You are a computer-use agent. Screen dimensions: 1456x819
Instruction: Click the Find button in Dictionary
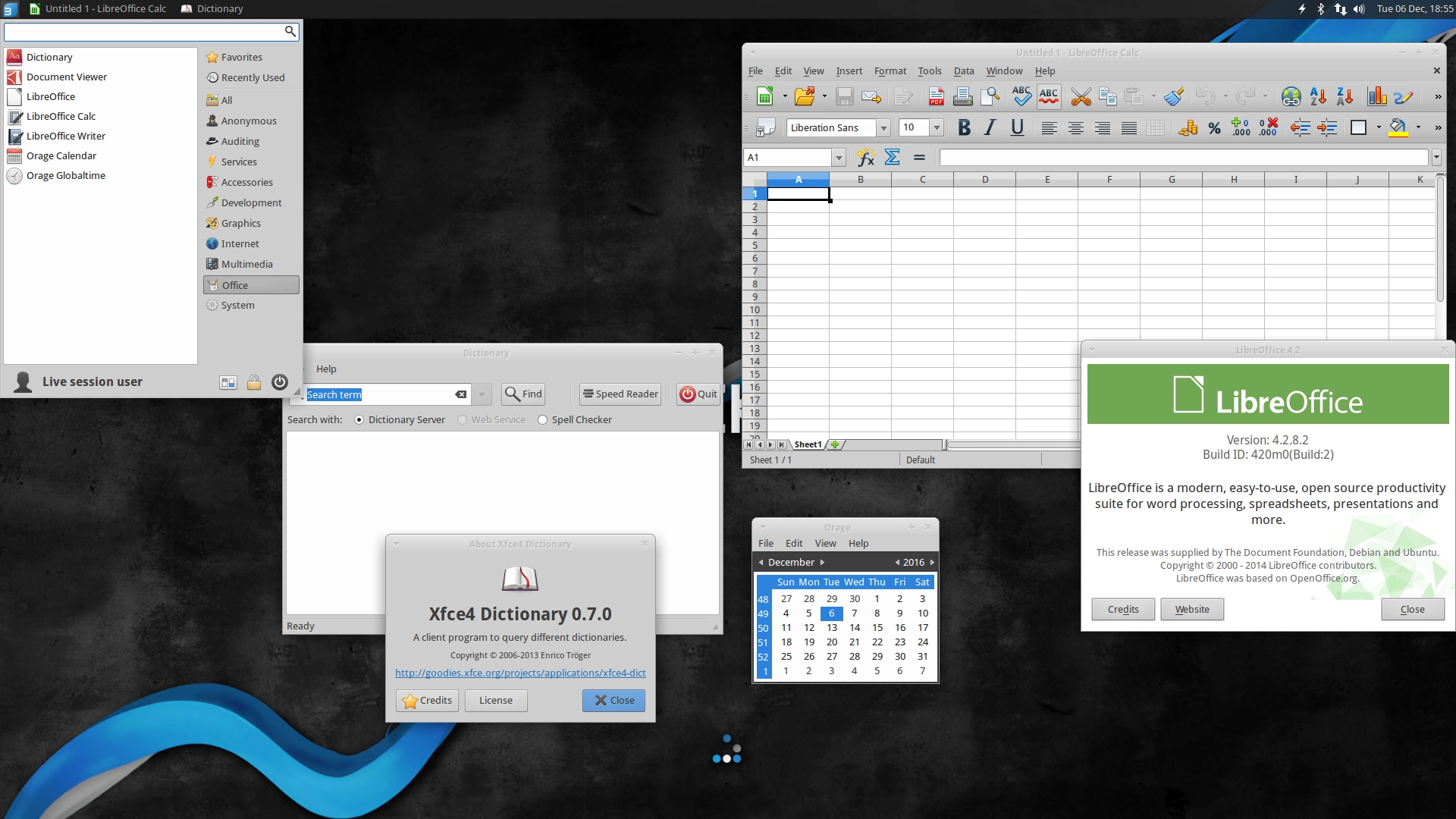523,394
